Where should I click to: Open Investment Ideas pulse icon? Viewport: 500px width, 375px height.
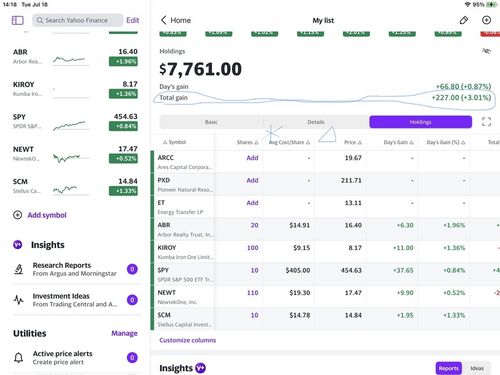(x=19, y=300)
